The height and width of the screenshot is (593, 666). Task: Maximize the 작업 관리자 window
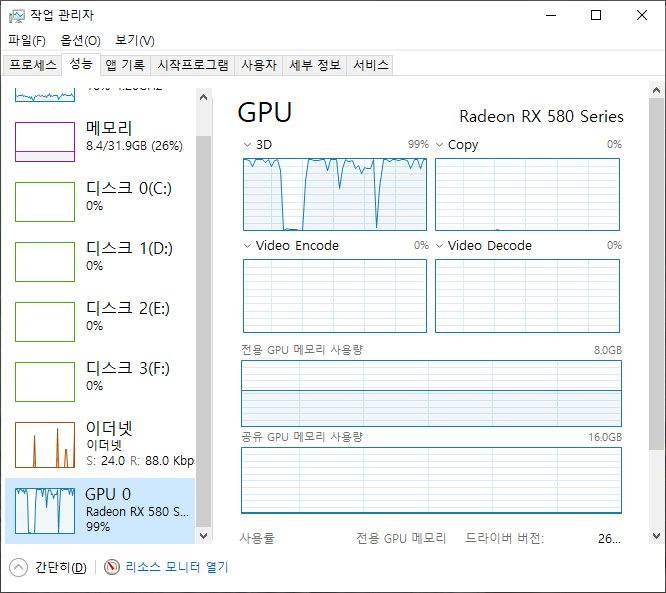tap(596, 16)
